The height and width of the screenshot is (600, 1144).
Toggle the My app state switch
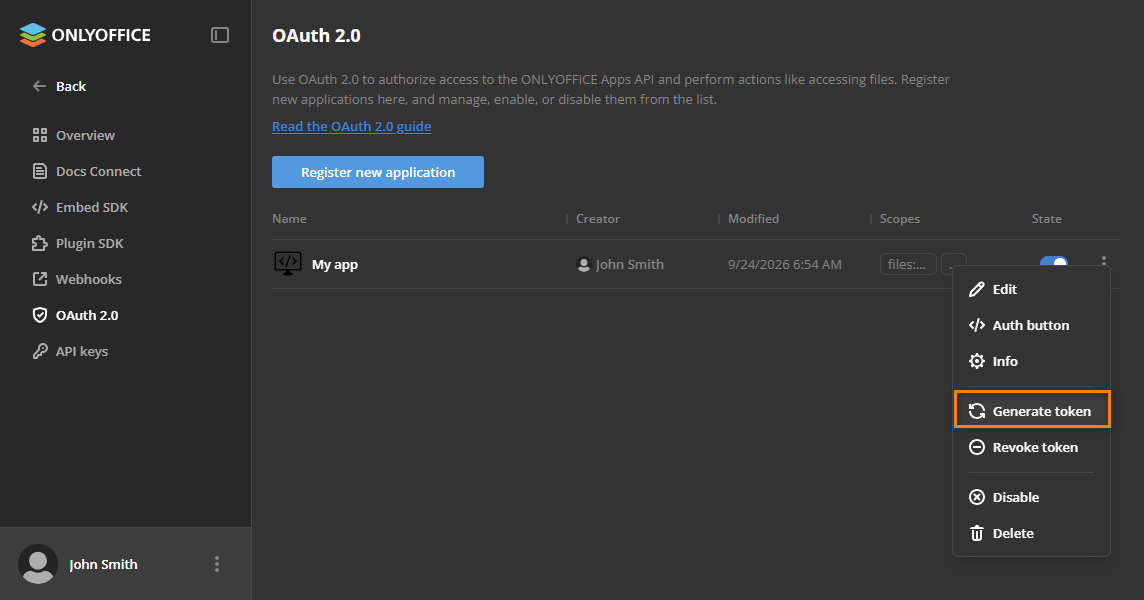pos(1054,261)
